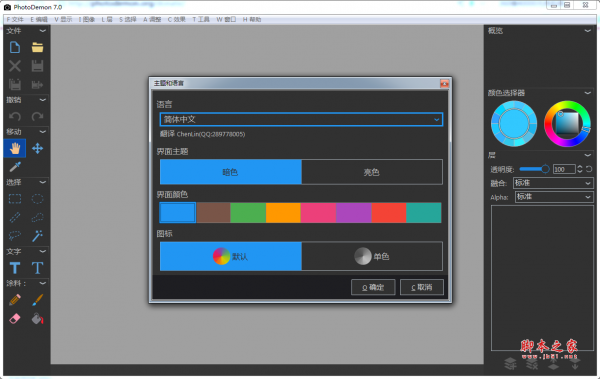600x379 pixels.
Task: Collapse the 颜色选择器 color selector panel
Action: (x=588, y=93)
